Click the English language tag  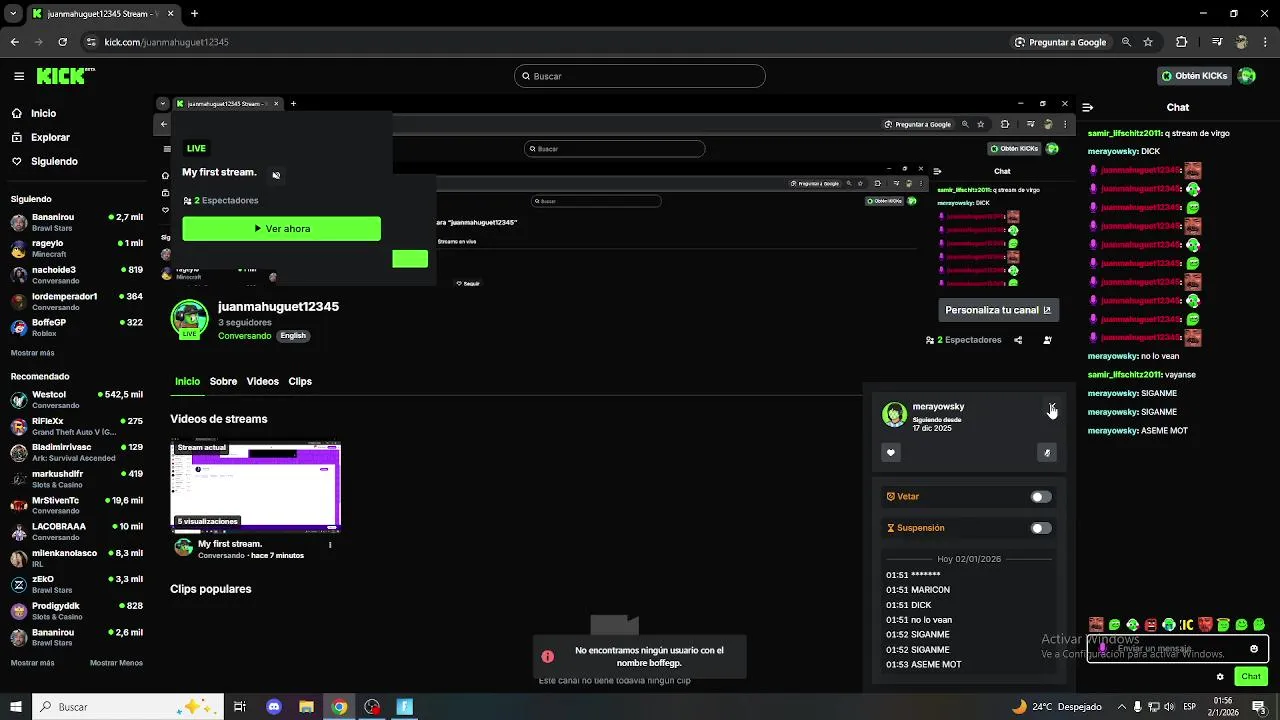click(293, 336)
